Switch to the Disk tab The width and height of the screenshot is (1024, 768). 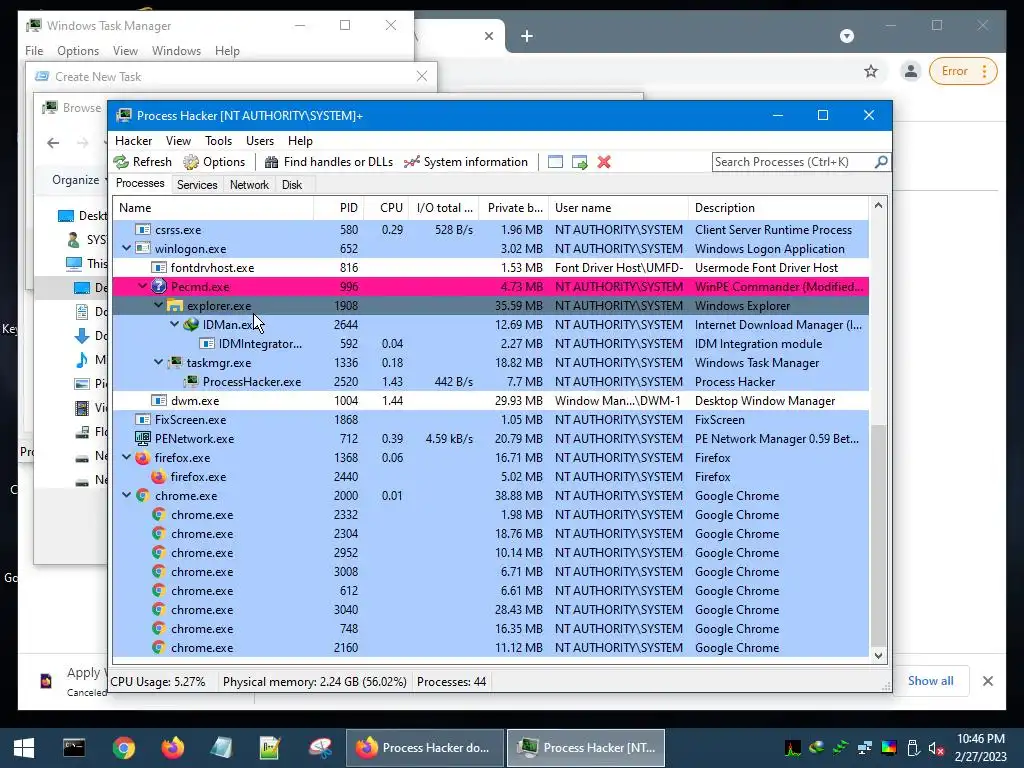(292, 185)
